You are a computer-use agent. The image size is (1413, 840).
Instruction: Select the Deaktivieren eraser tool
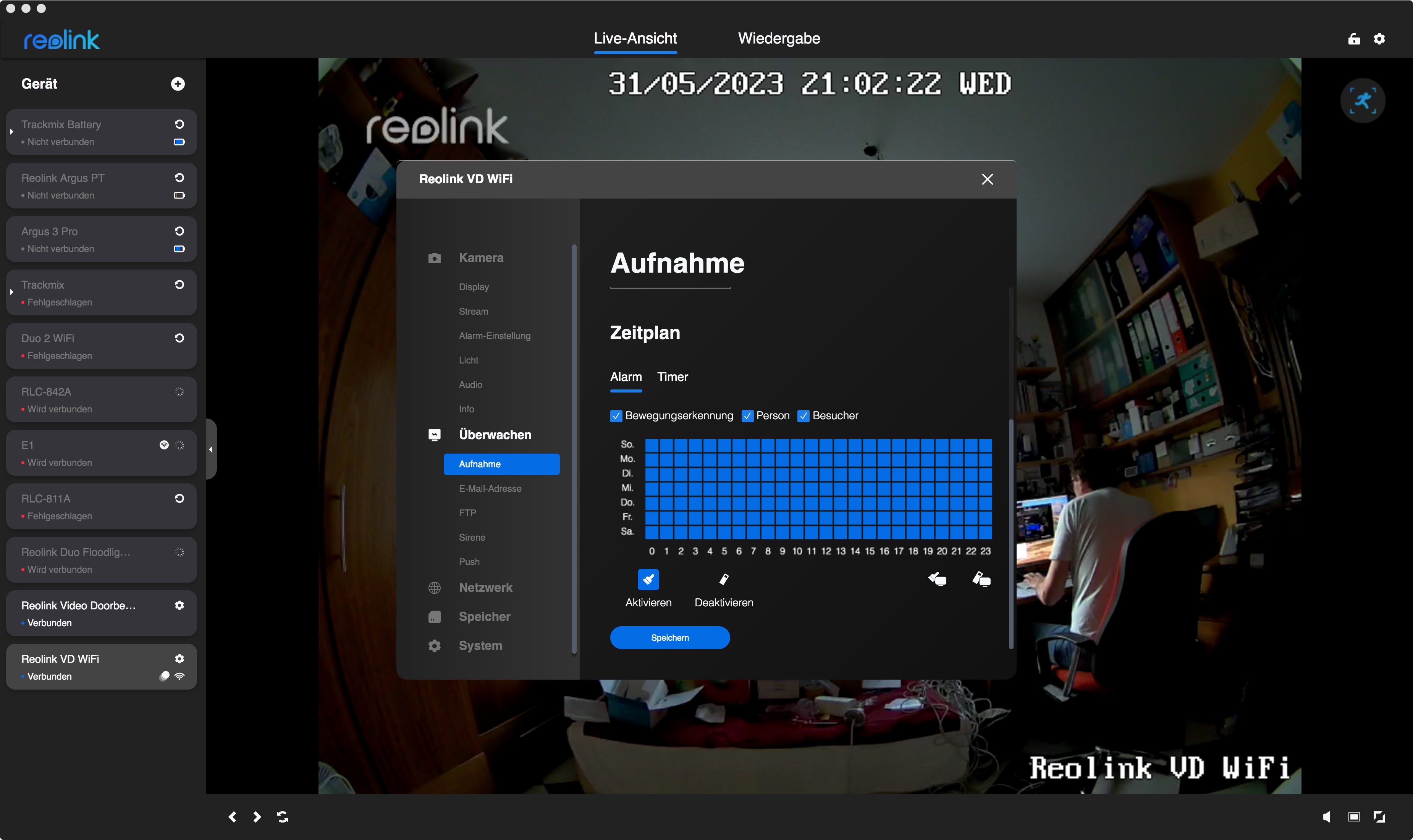723,580
